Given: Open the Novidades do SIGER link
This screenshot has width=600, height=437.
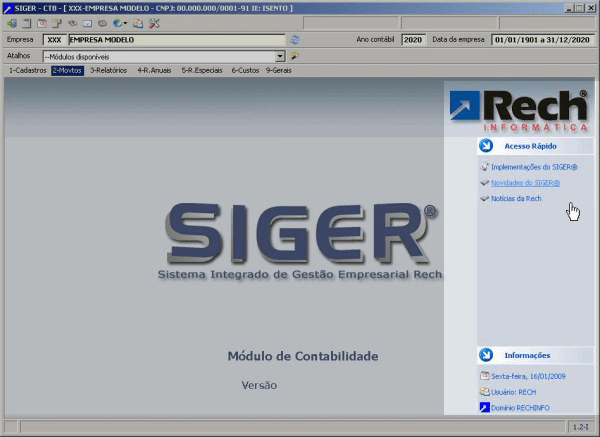Looking at the screenshot, I should 525,183.
